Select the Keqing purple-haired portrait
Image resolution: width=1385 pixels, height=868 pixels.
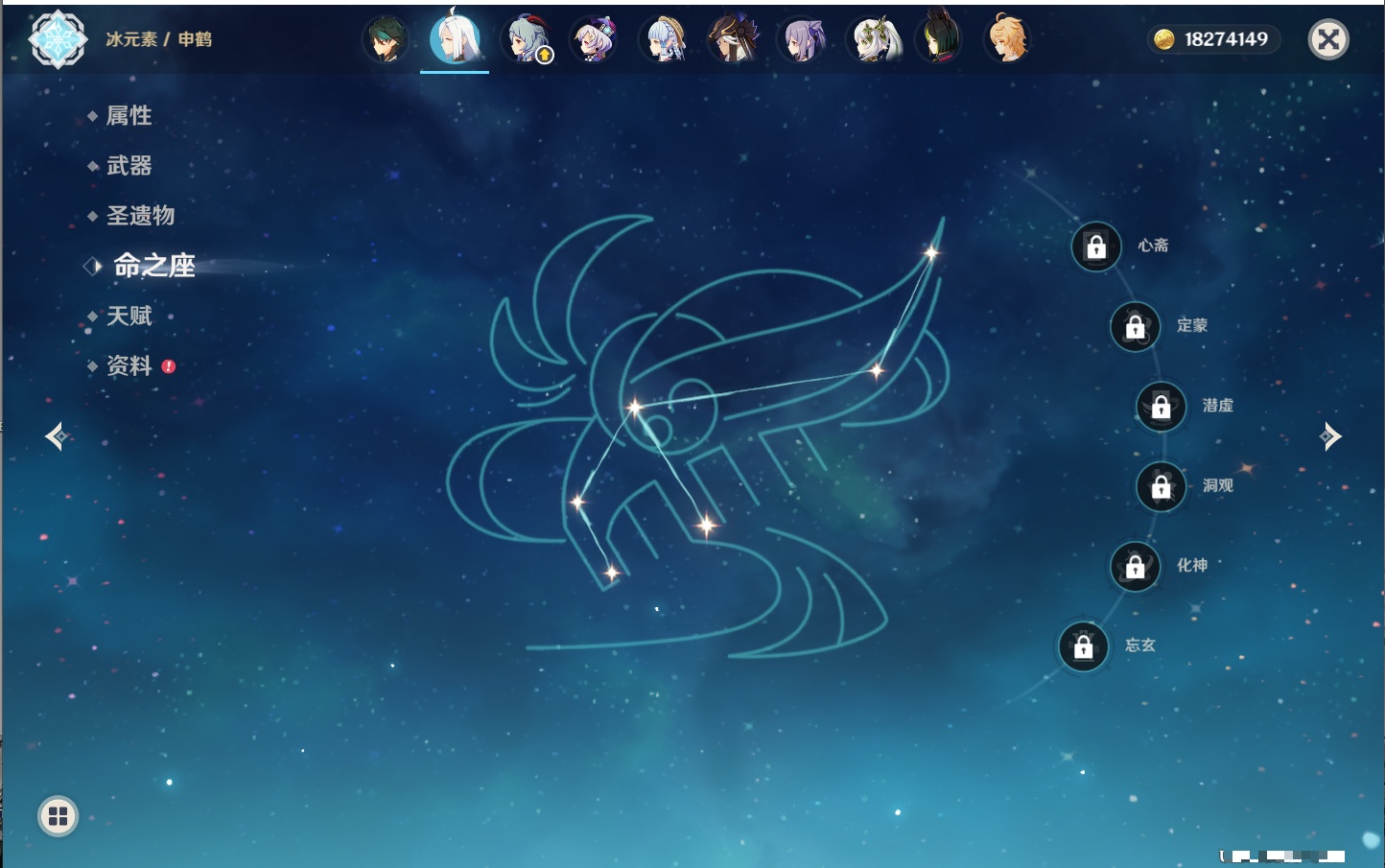803,39
